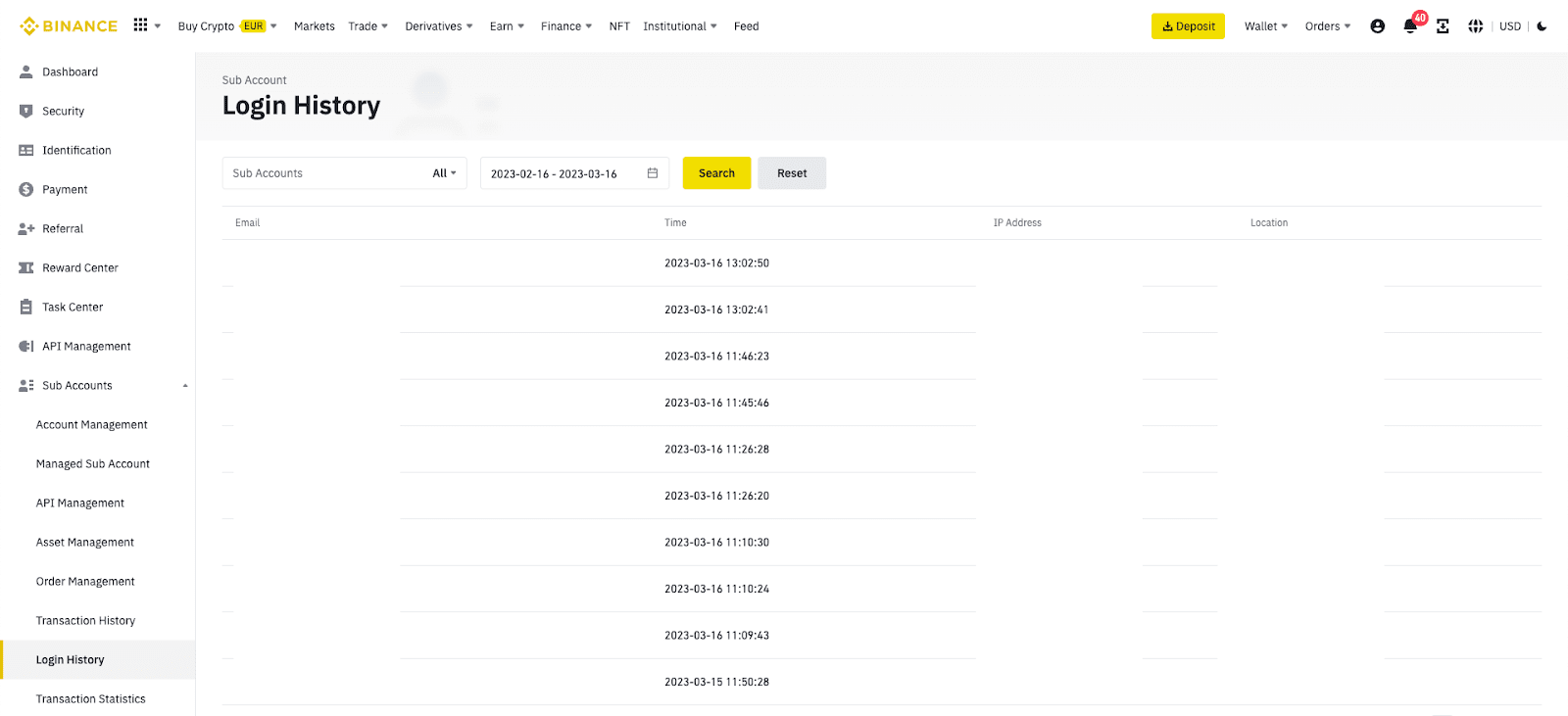Click the Security shield icon in sidebar
The height and width of the screenshot is (716, 1568).
[26, 112]
